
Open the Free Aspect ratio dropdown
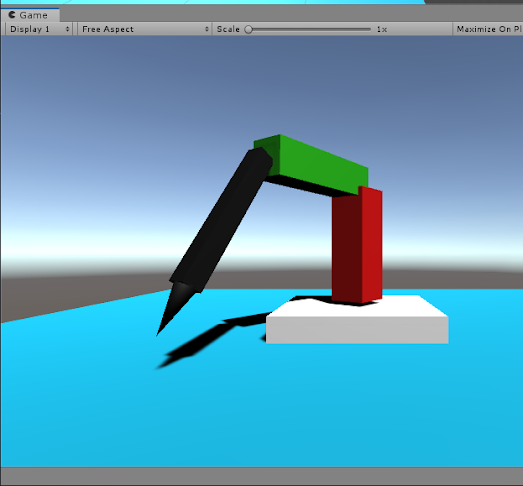[x=144, y=29]
